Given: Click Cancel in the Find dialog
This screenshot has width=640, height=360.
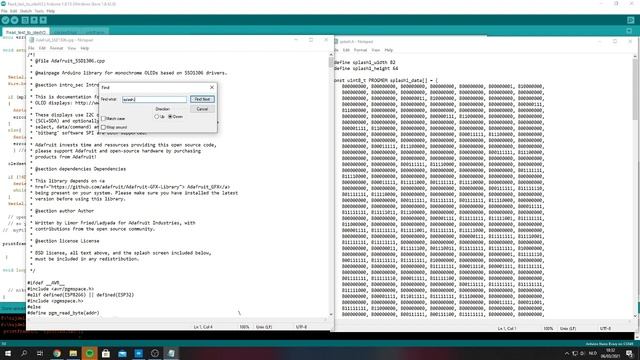Looking at the screenshot, I should click(202, 109).
